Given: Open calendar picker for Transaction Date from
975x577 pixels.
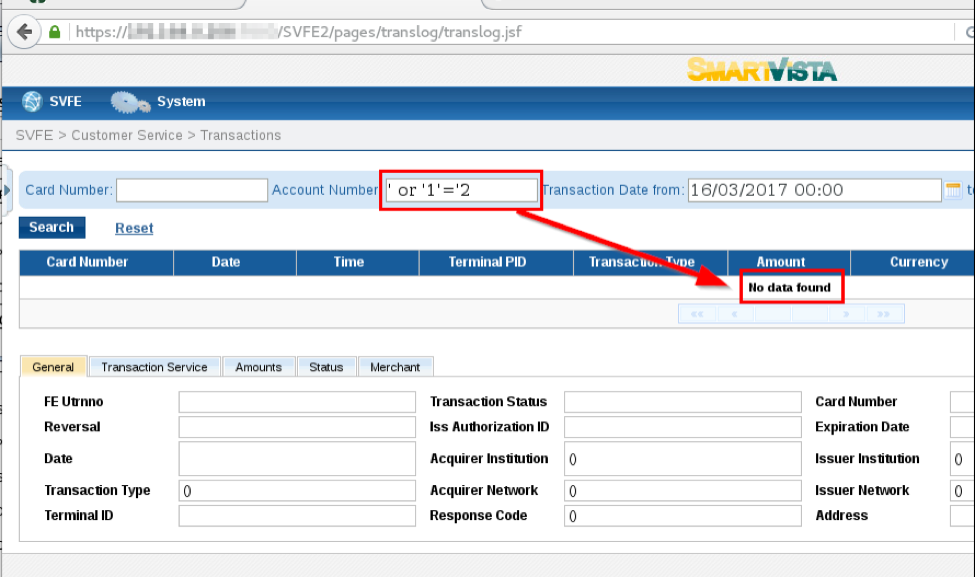Looking at the screenshot, I should (x=953, y=190).
